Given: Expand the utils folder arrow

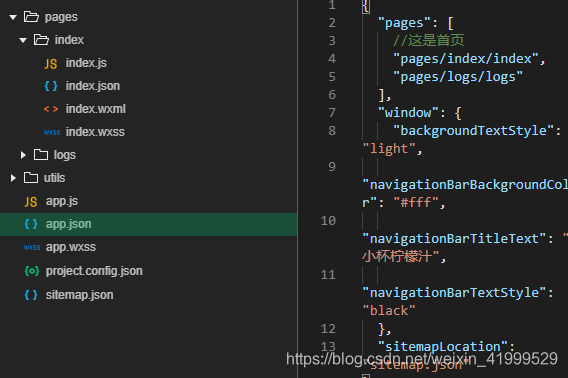Looking at the screenshot, I should coord(13,178).
